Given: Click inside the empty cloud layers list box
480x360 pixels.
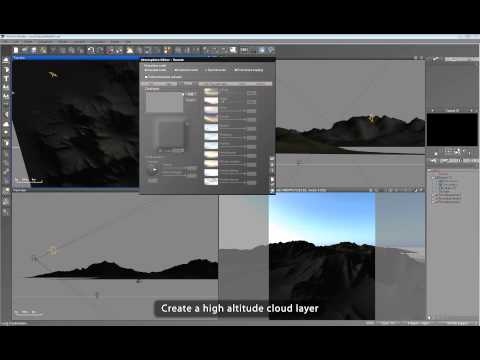Looking at the screenshot, I should click(164, 102).
